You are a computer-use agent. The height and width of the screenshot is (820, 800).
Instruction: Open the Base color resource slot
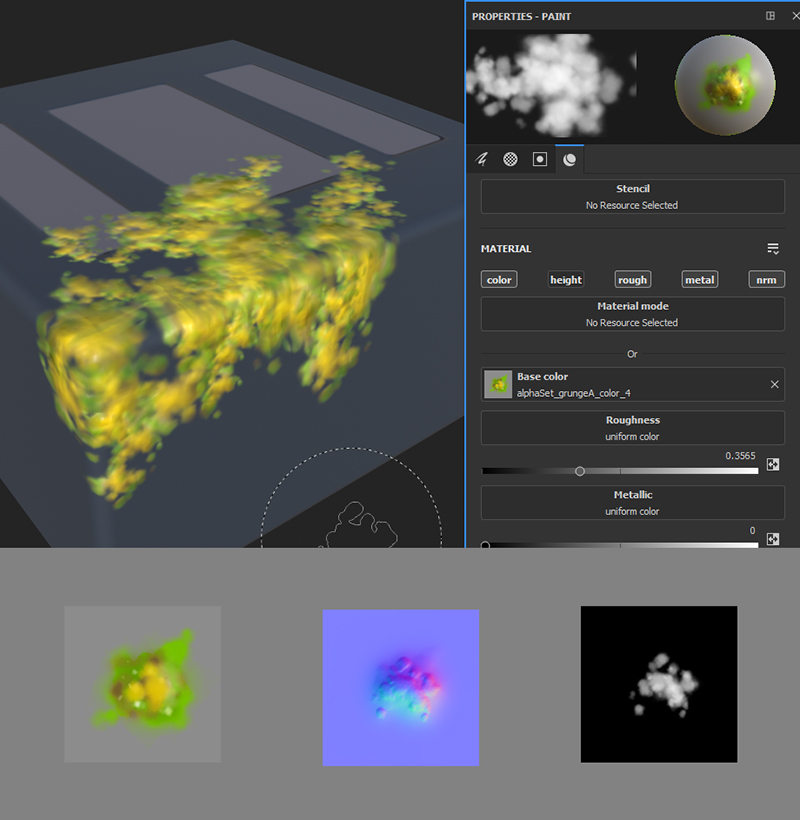tap(633, 384)
